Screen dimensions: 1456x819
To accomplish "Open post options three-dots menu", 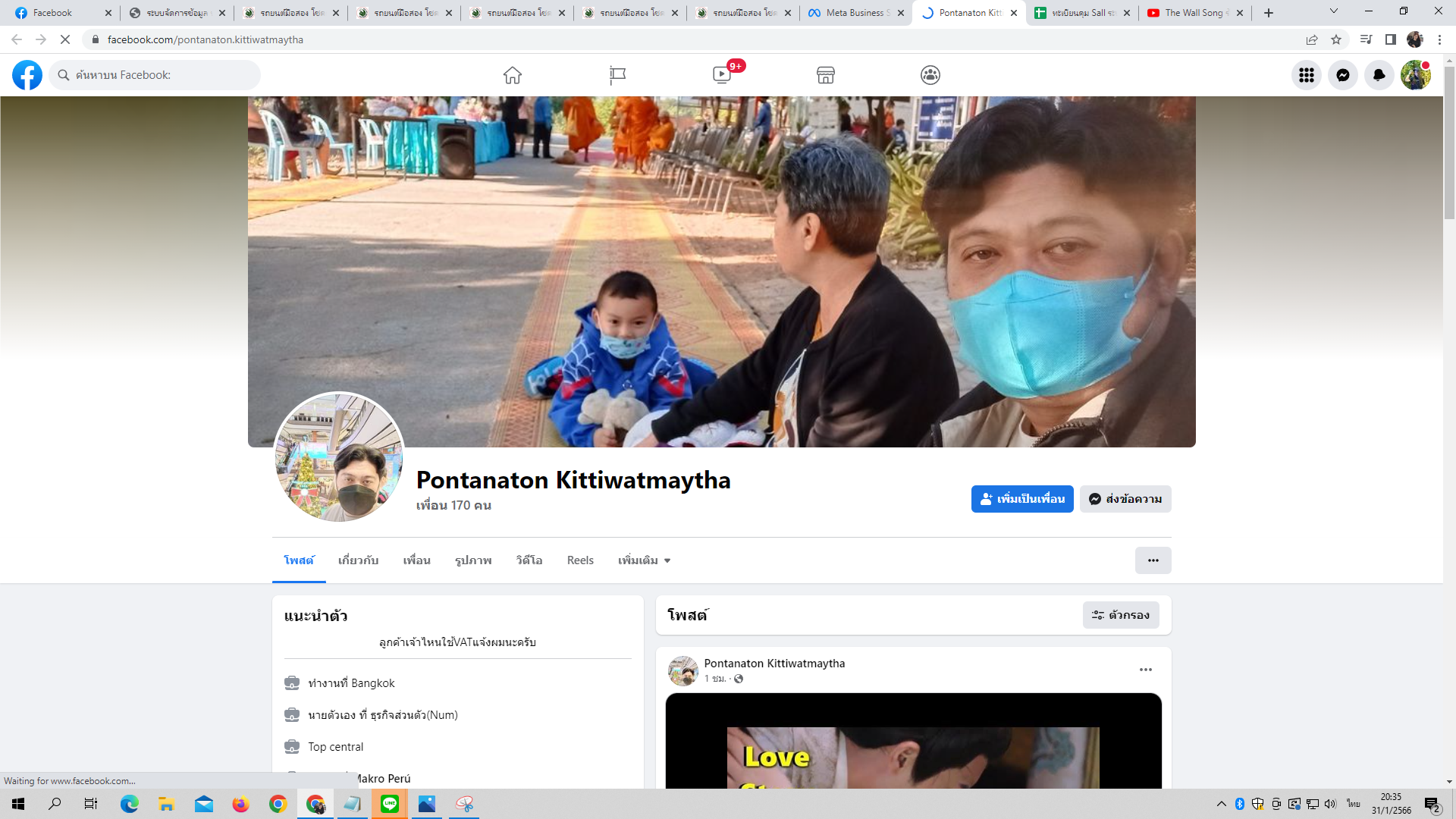I will pos(1145,670).
